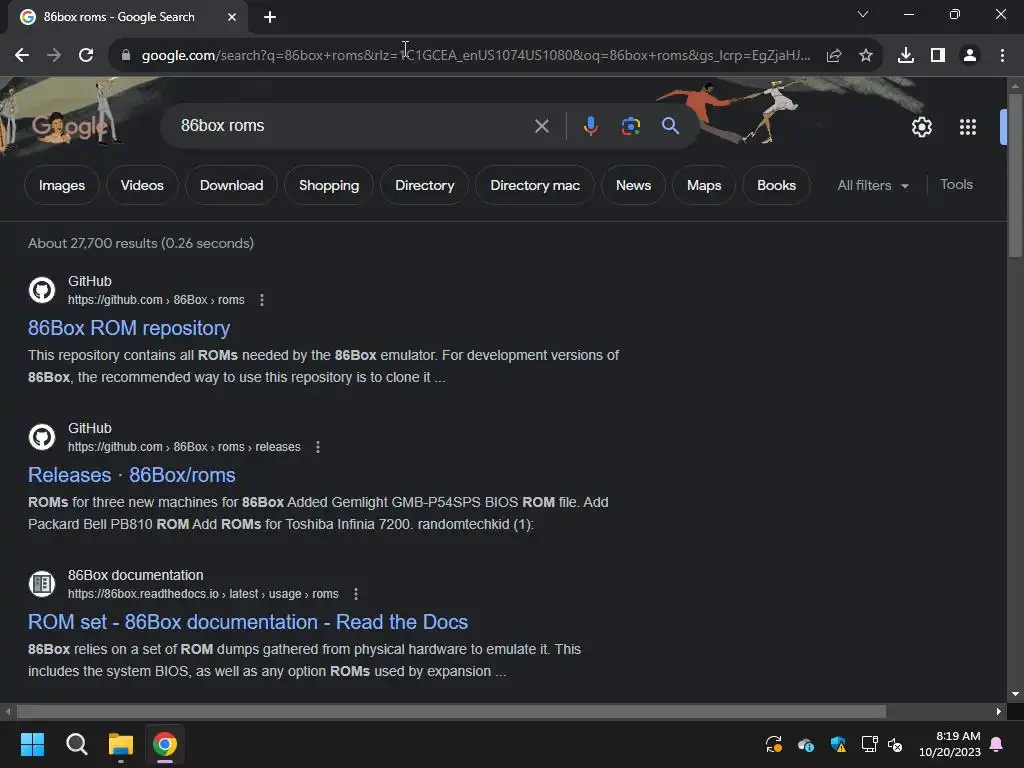1024x768 pixels.
Task: Submit search with magnifier icon
Action: coord(670,125)
